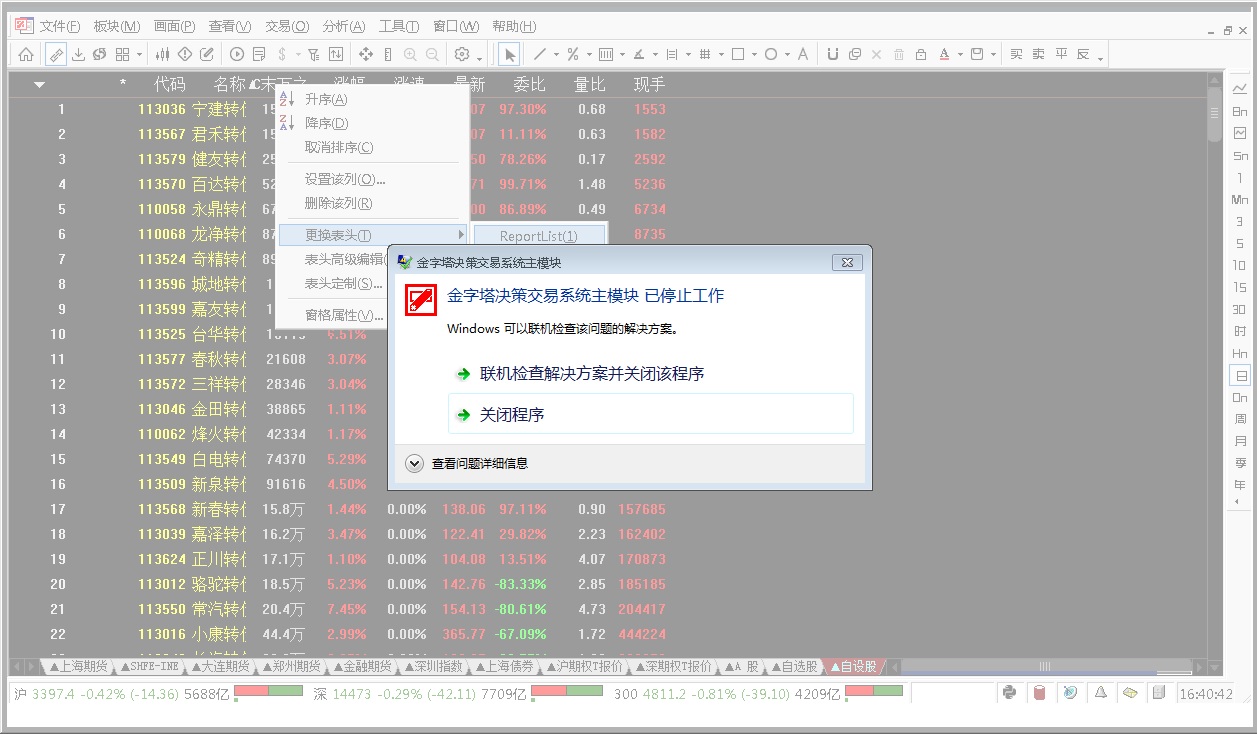Select the candlestick chart icon

coord(163,54)
